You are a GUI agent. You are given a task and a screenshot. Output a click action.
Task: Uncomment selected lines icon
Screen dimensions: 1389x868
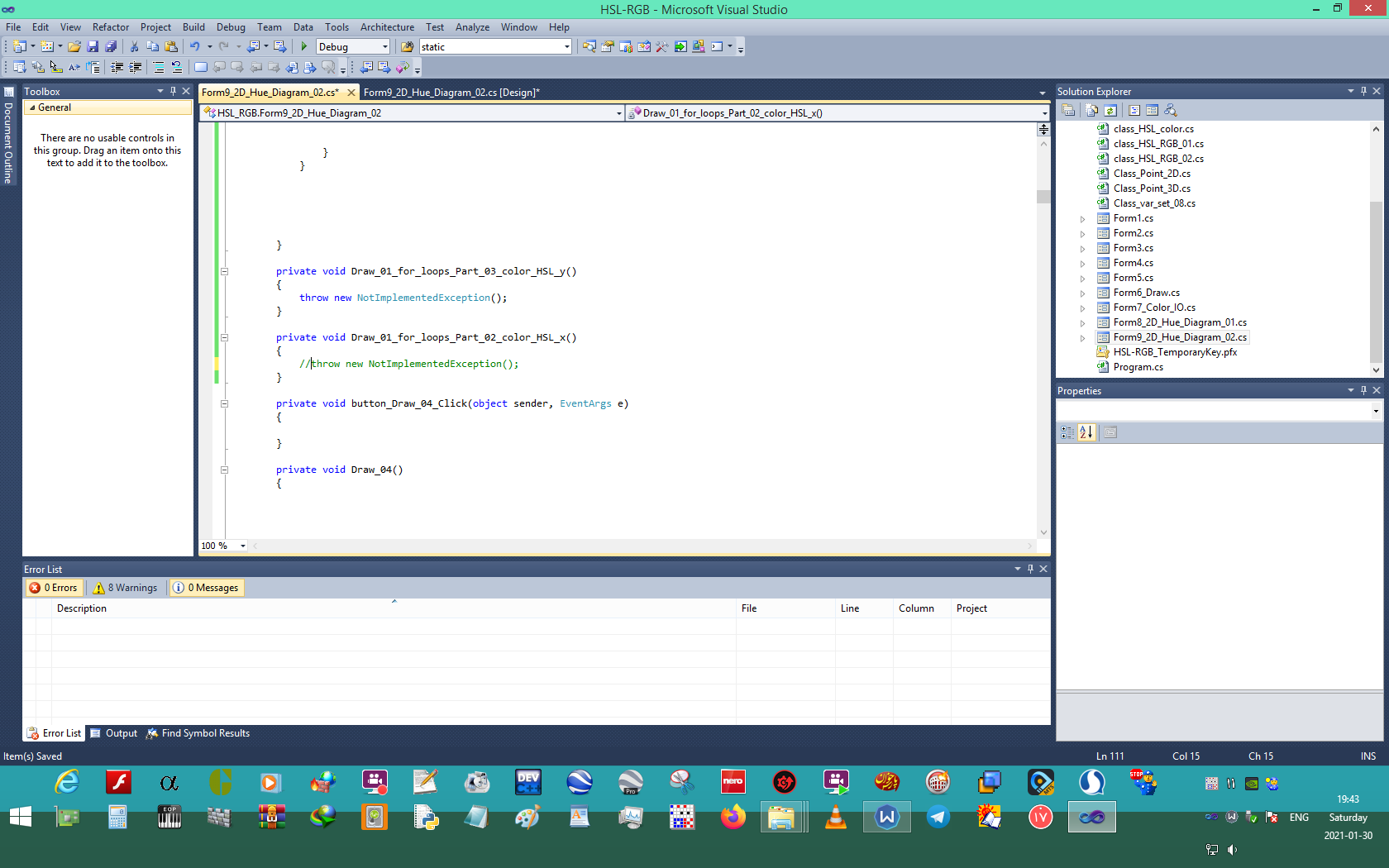click(177, 68)
